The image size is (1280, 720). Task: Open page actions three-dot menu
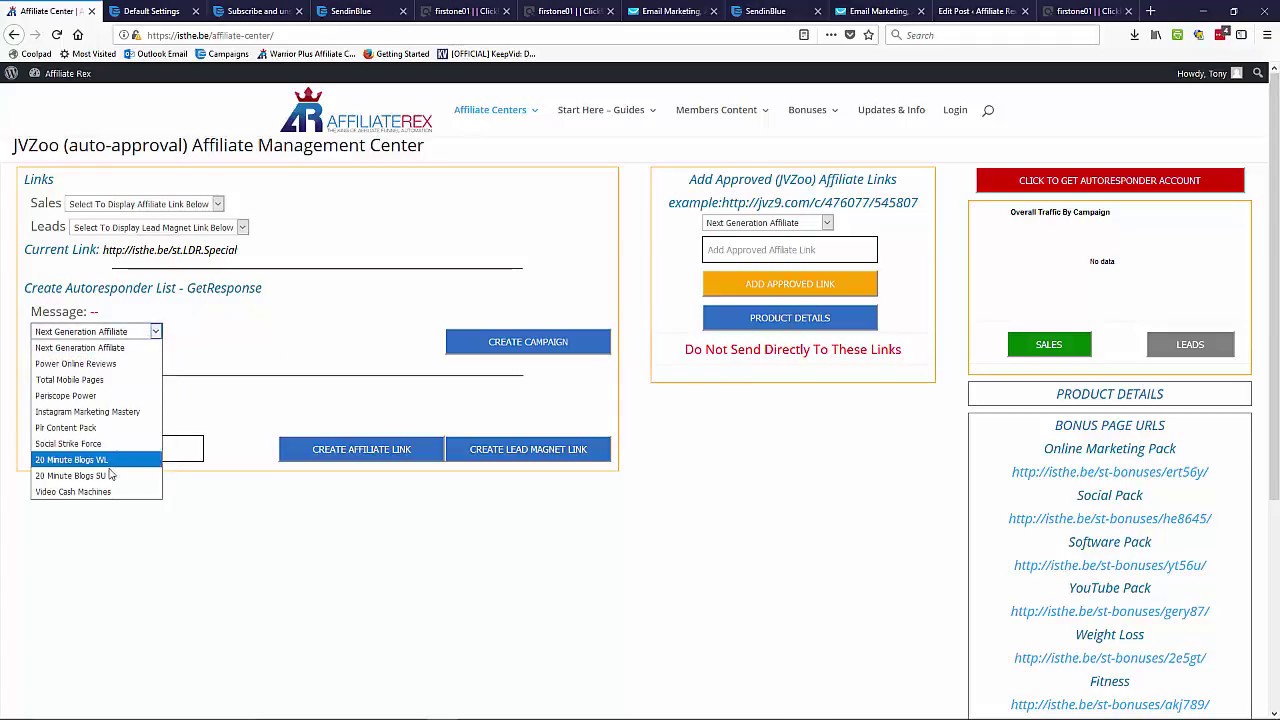pyautogui.click(x=830, y=35)
